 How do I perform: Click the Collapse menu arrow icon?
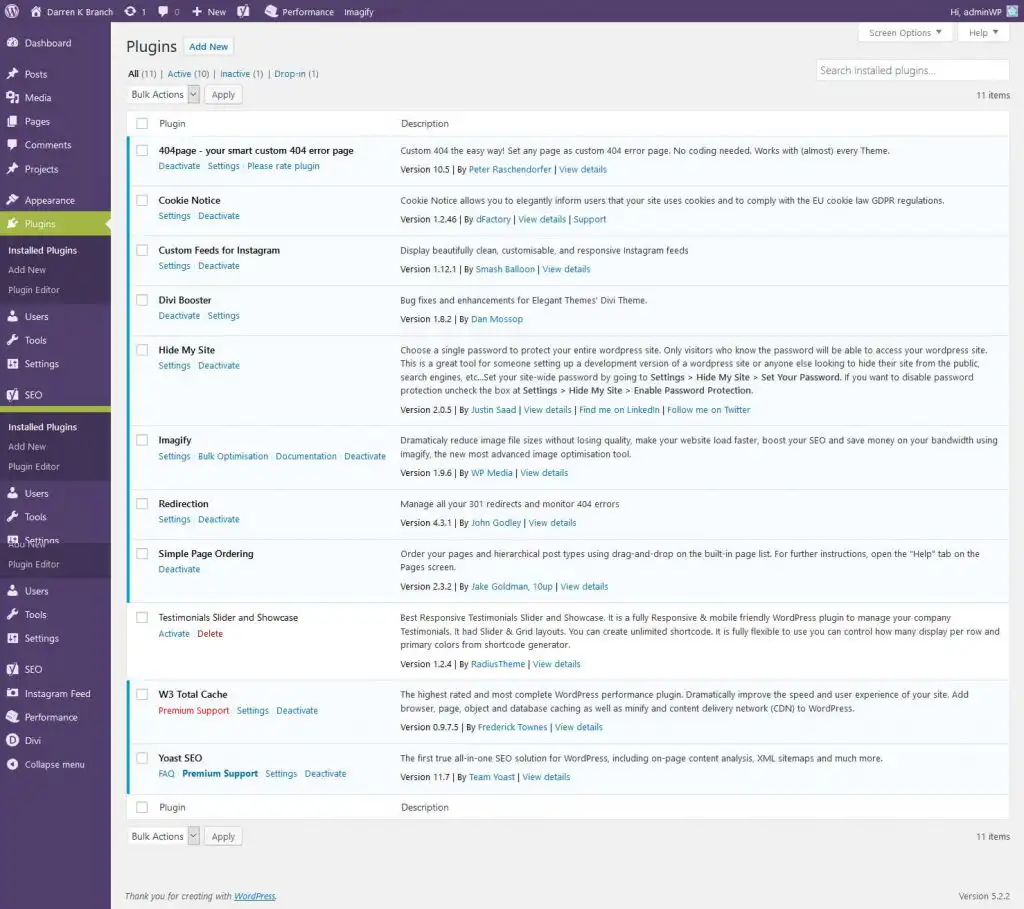[x=12, y=764]
